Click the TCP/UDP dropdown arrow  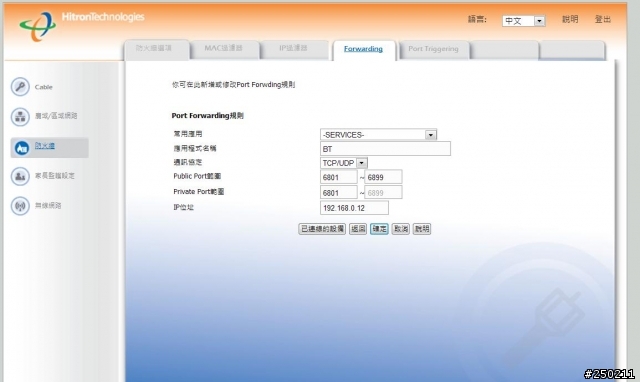[x=362, y=163]
